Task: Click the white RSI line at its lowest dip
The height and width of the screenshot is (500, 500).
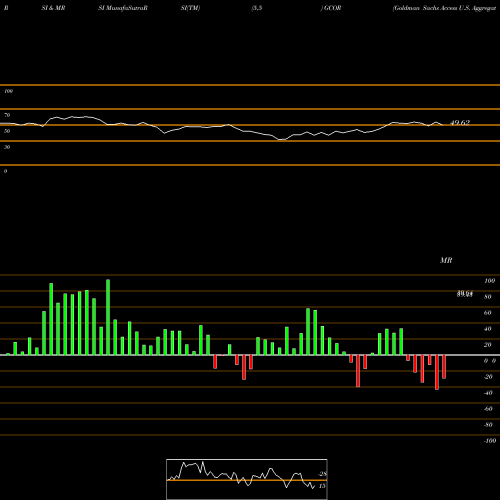Action: click(282, 140)
